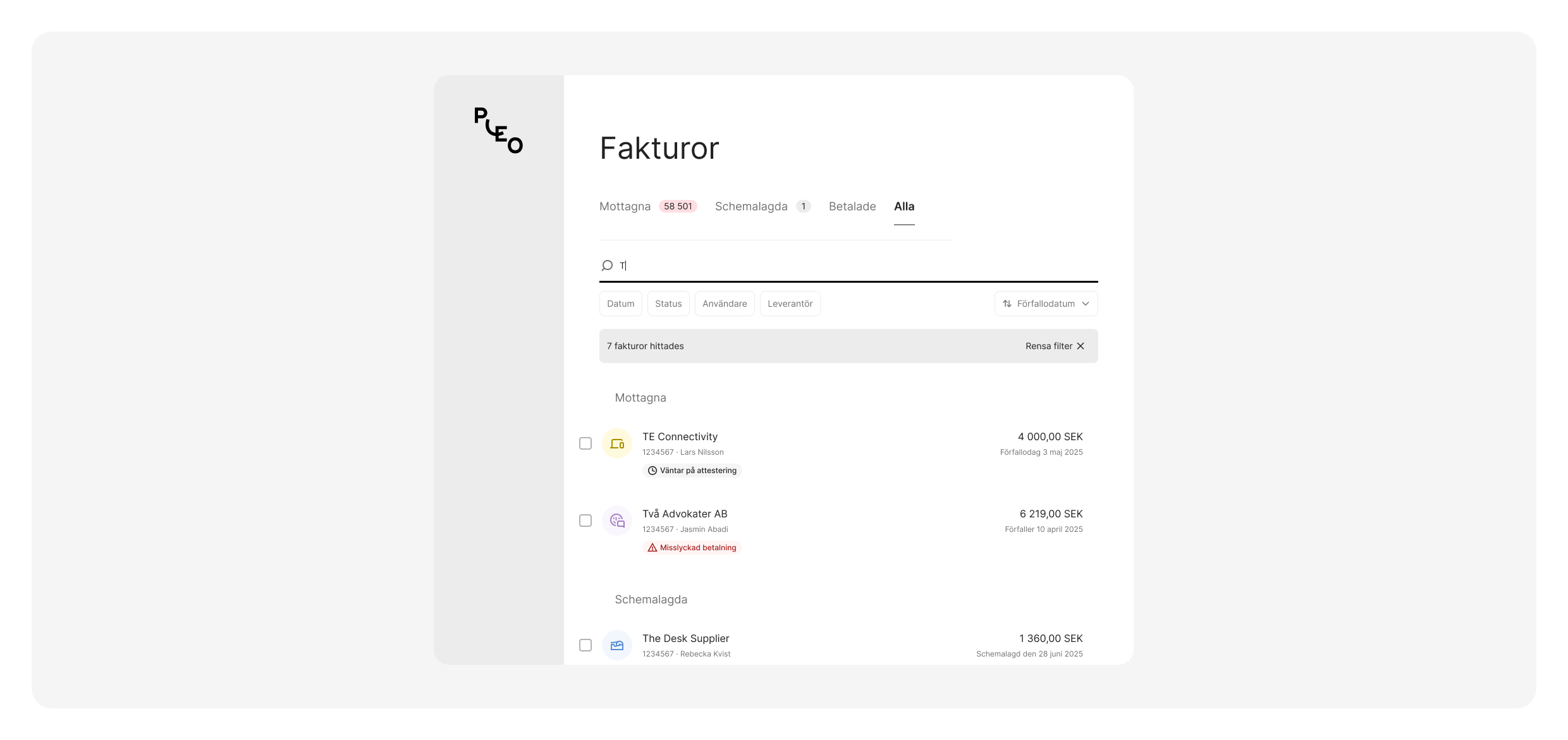Open the Datum filter
This screenshot has height=740, width=1568.
pyautogui.click(x=620, y=304)
